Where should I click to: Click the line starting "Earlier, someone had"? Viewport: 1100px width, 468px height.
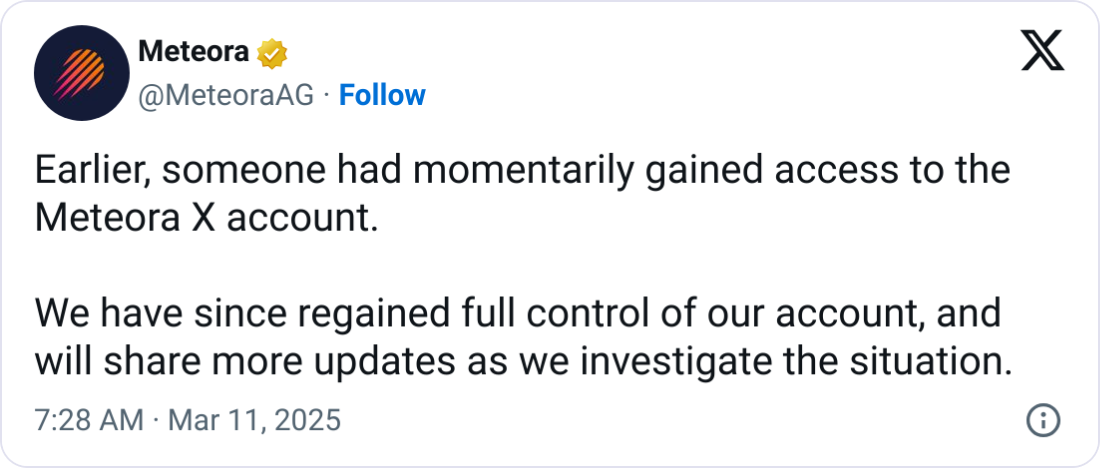point(522,171)
